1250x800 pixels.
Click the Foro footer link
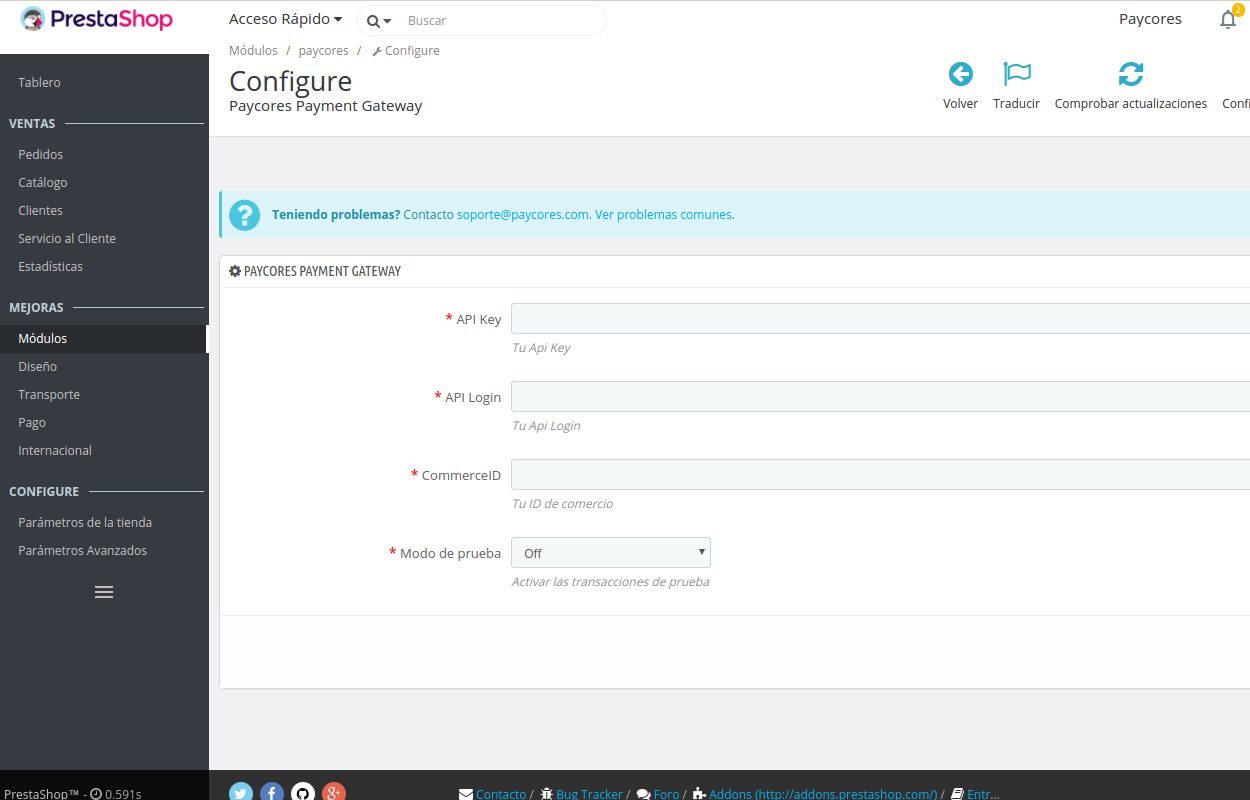click(x=666, y=794)
